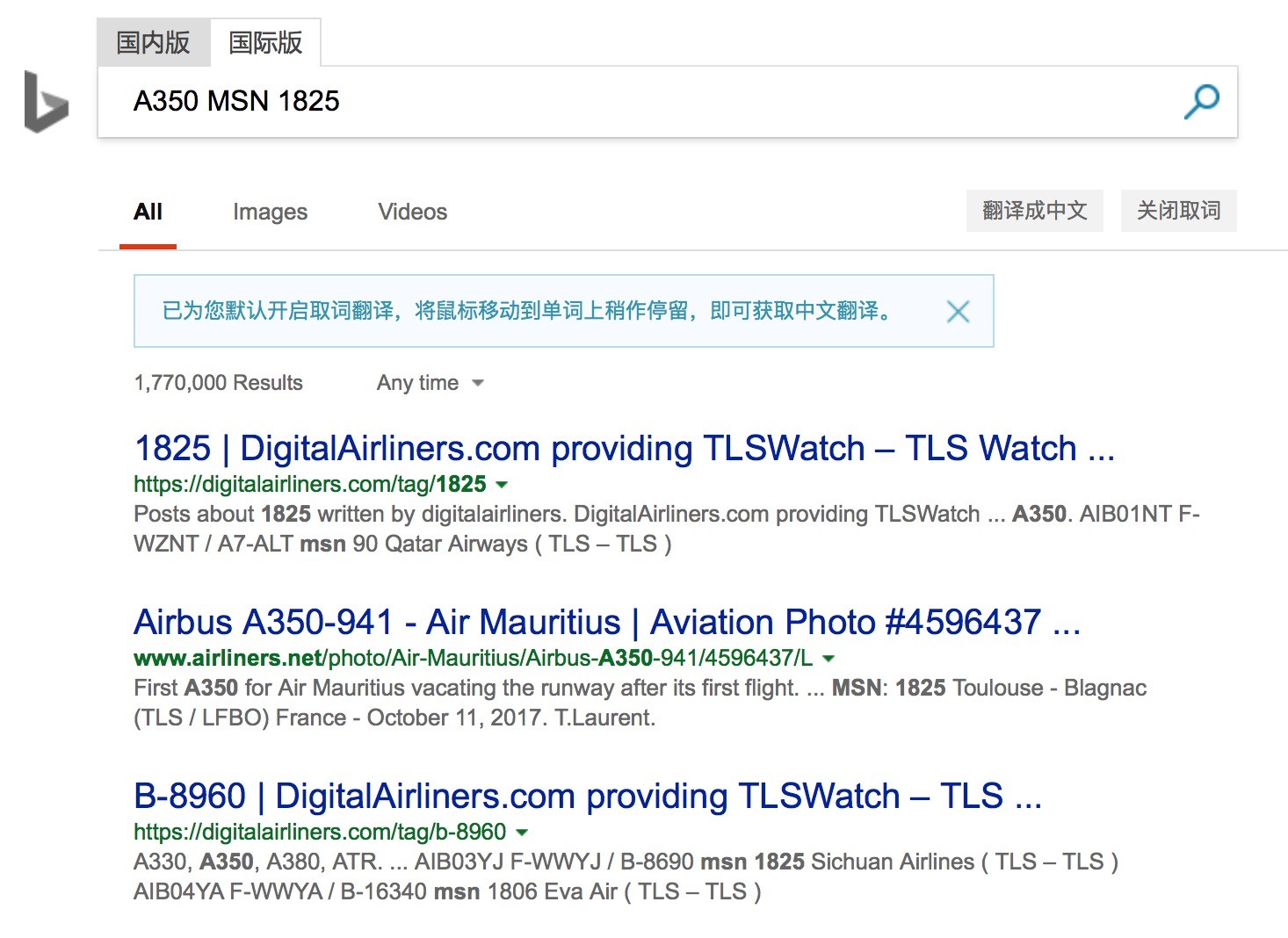The width and height of the screenshot is (1288, 938).
Task: Click the search box containing A350 MSN 1825
Action: point(650,101)
